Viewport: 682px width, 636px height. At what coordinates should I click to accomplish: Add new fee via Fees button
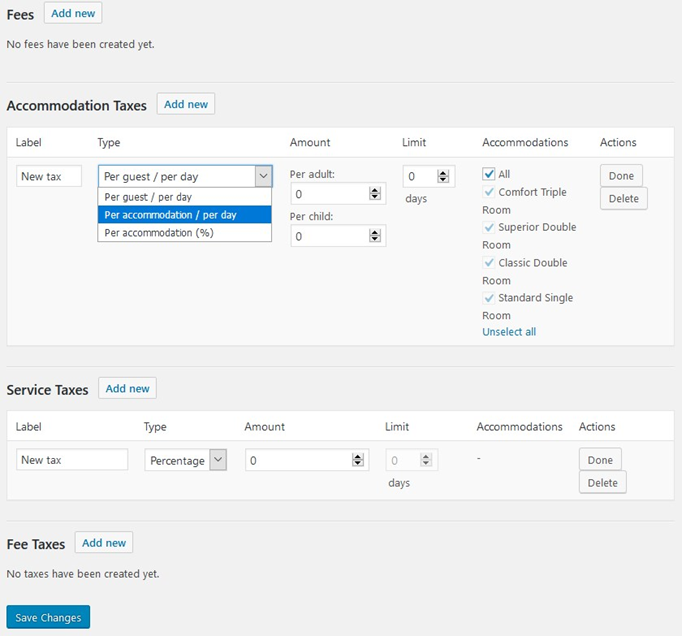[x=73, y=13]
